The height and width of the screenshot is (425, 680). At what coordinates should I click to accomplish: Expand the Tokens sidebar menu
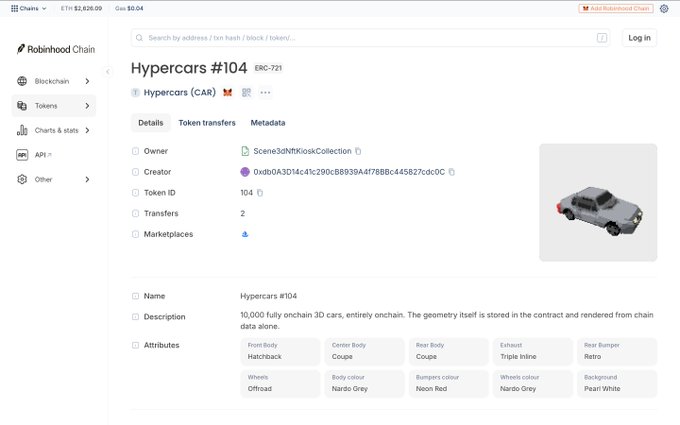(54, 106)
